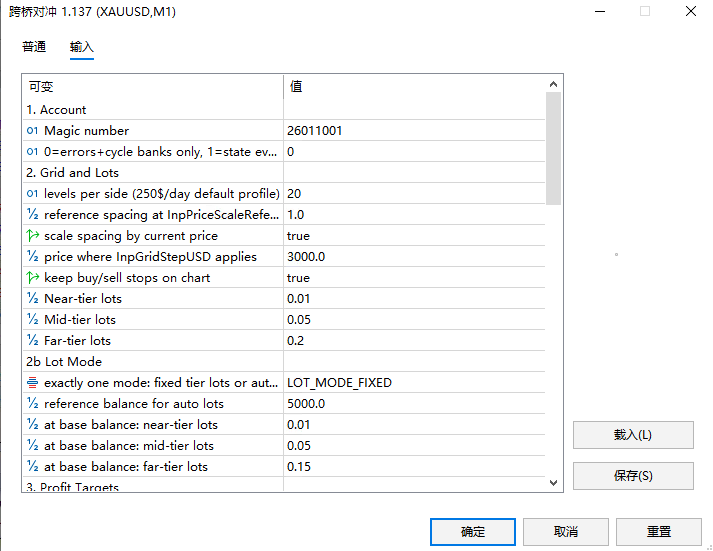Viewport: 713px width, 551px height.
Task: Select the 2. Grid and Lots section row
Action: click(284, 173)
